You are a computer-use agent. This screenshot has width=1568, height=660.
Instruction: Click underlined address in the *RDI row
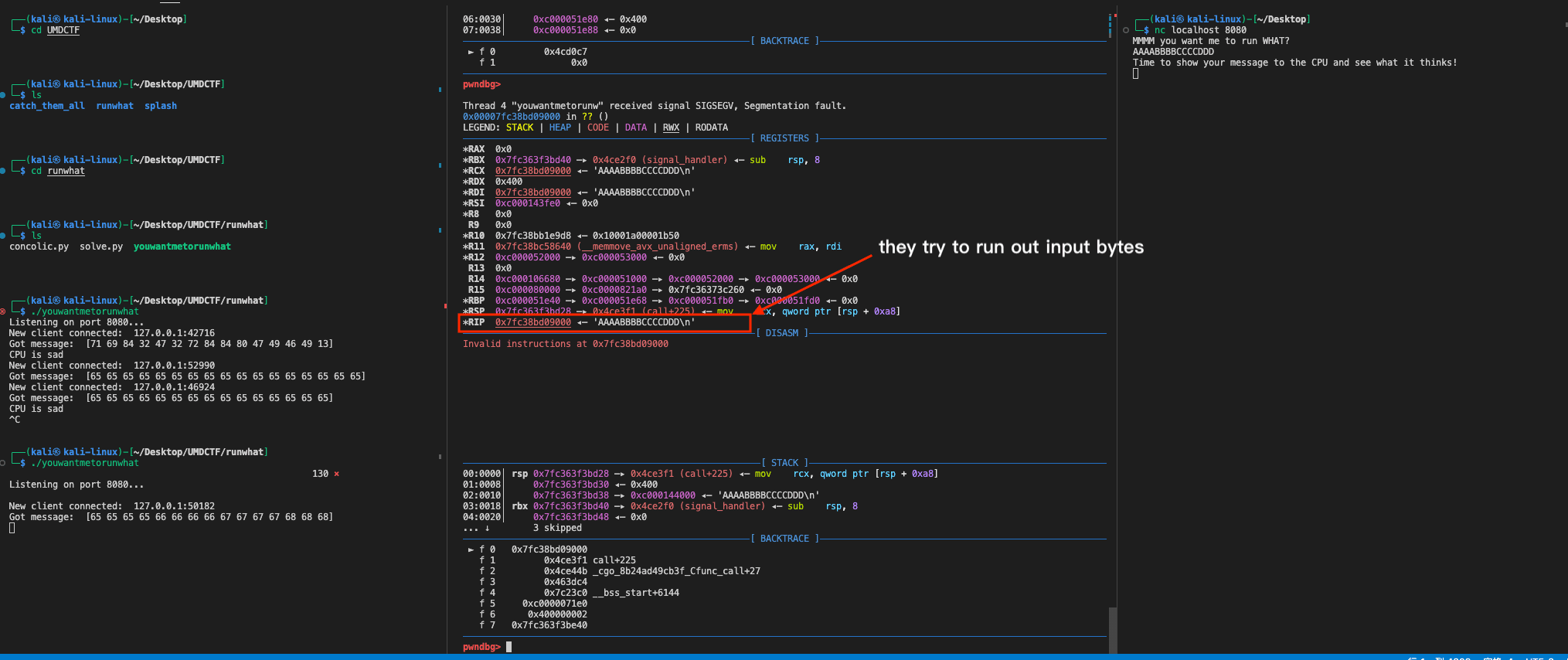pos(533,192)
